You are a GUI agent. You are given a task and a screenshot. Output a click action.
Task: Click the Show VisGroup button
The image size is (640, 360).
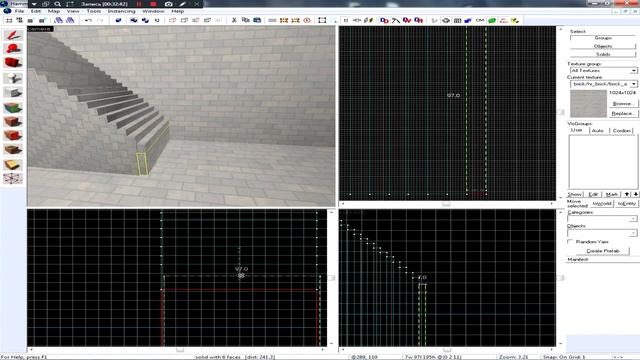tap(575, 194)
